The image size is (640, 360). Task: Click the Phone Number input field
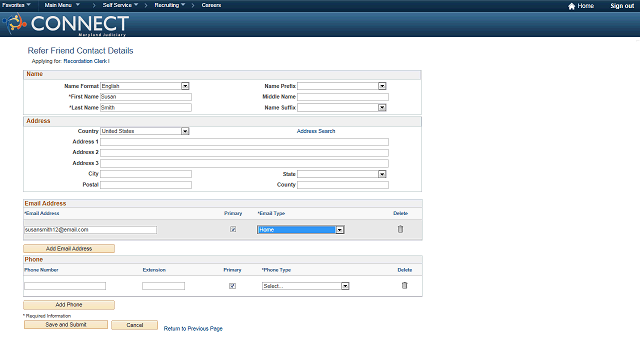click(x=65, y=286)
